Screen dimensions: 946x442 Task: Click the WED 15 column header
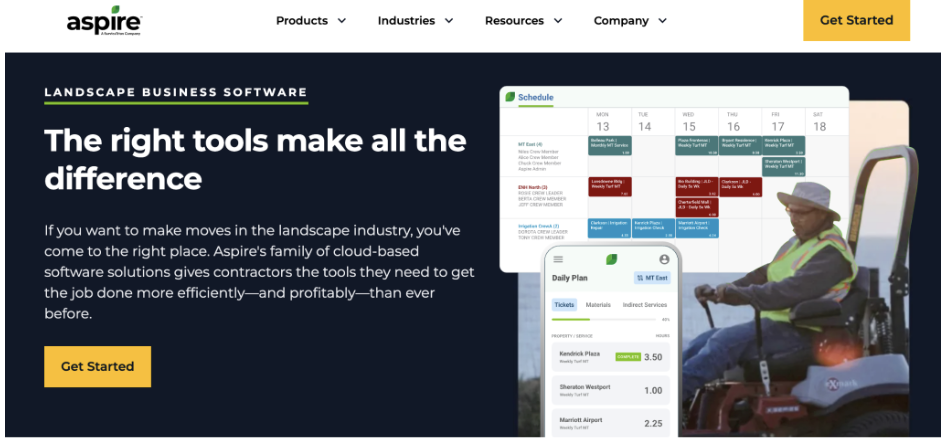point(689,122)
